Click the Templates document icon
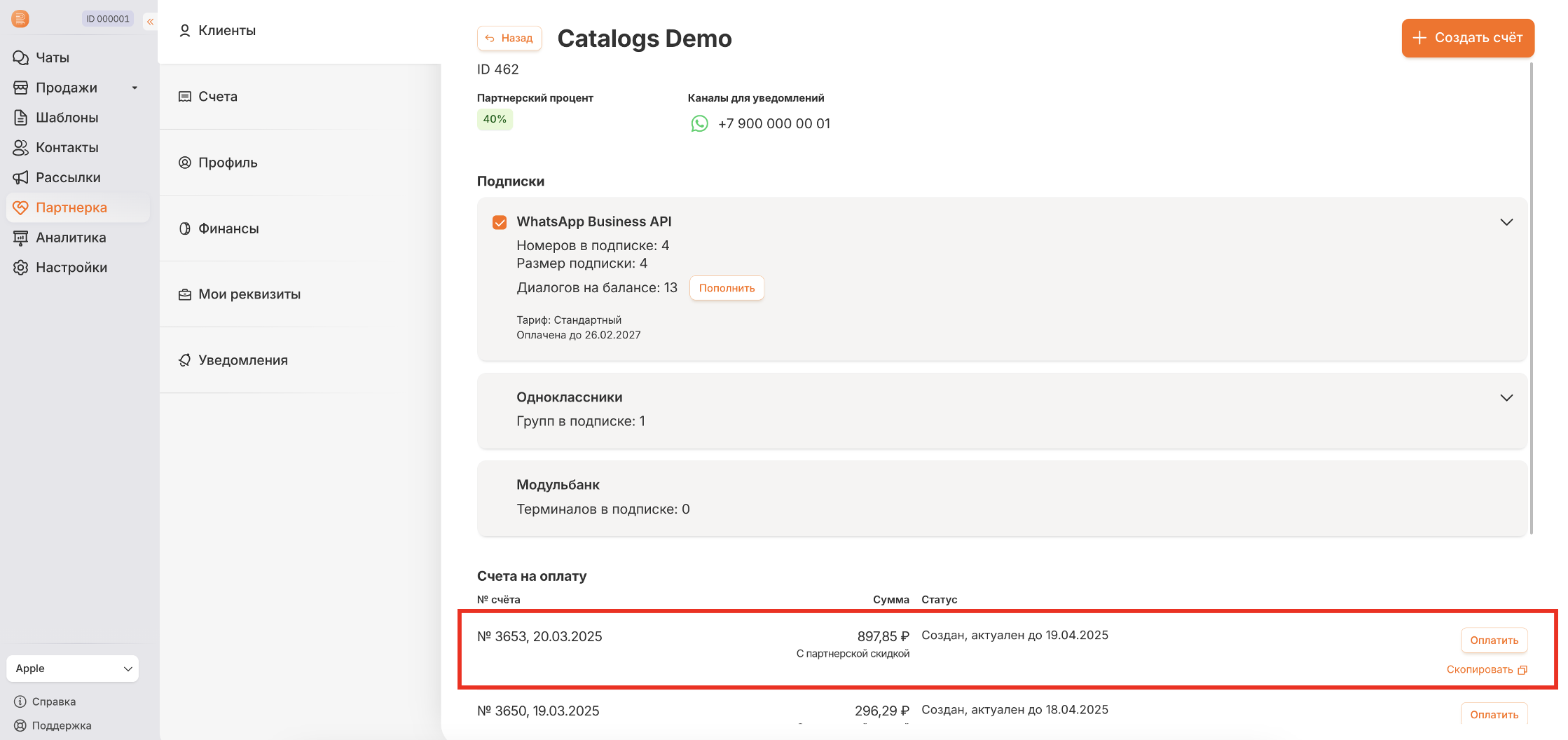 click(x=21, y=118)
